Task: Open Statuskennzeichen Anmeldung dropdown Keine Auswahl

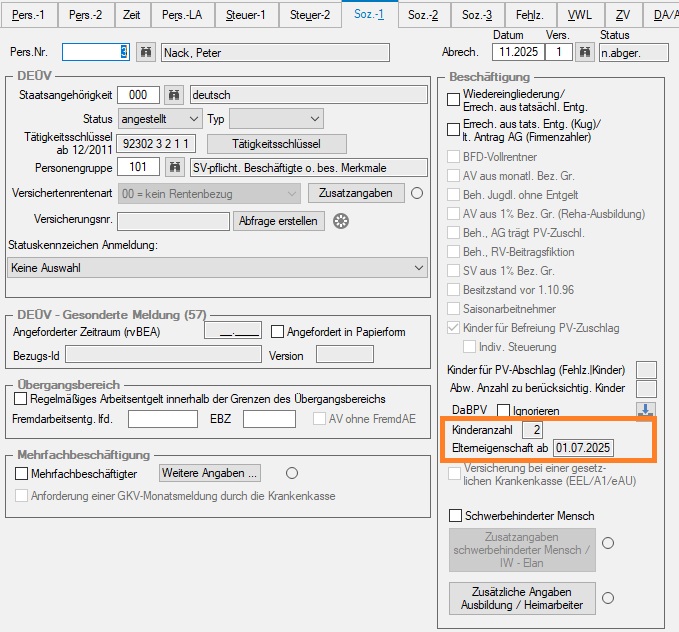Action: (x=217, y=268)
